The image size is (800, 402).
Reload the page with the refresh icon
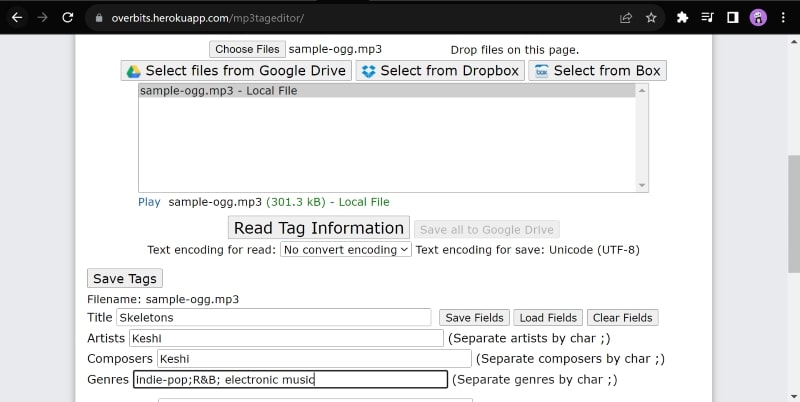coord(67,18)
